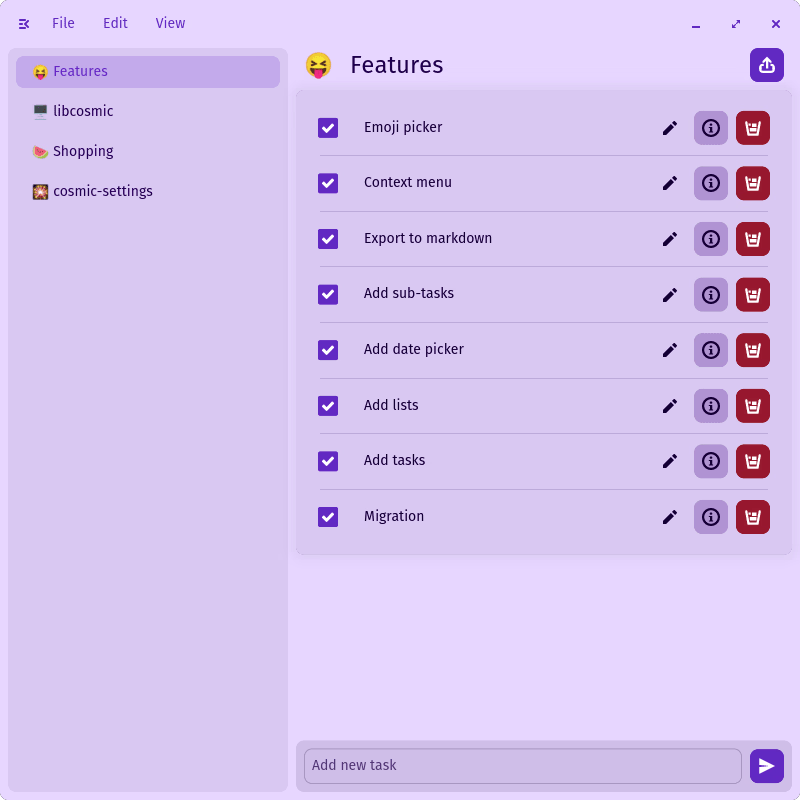
Task: View details via info icon on Context menu
Action: pyautogui.click(x=711, y=183)
